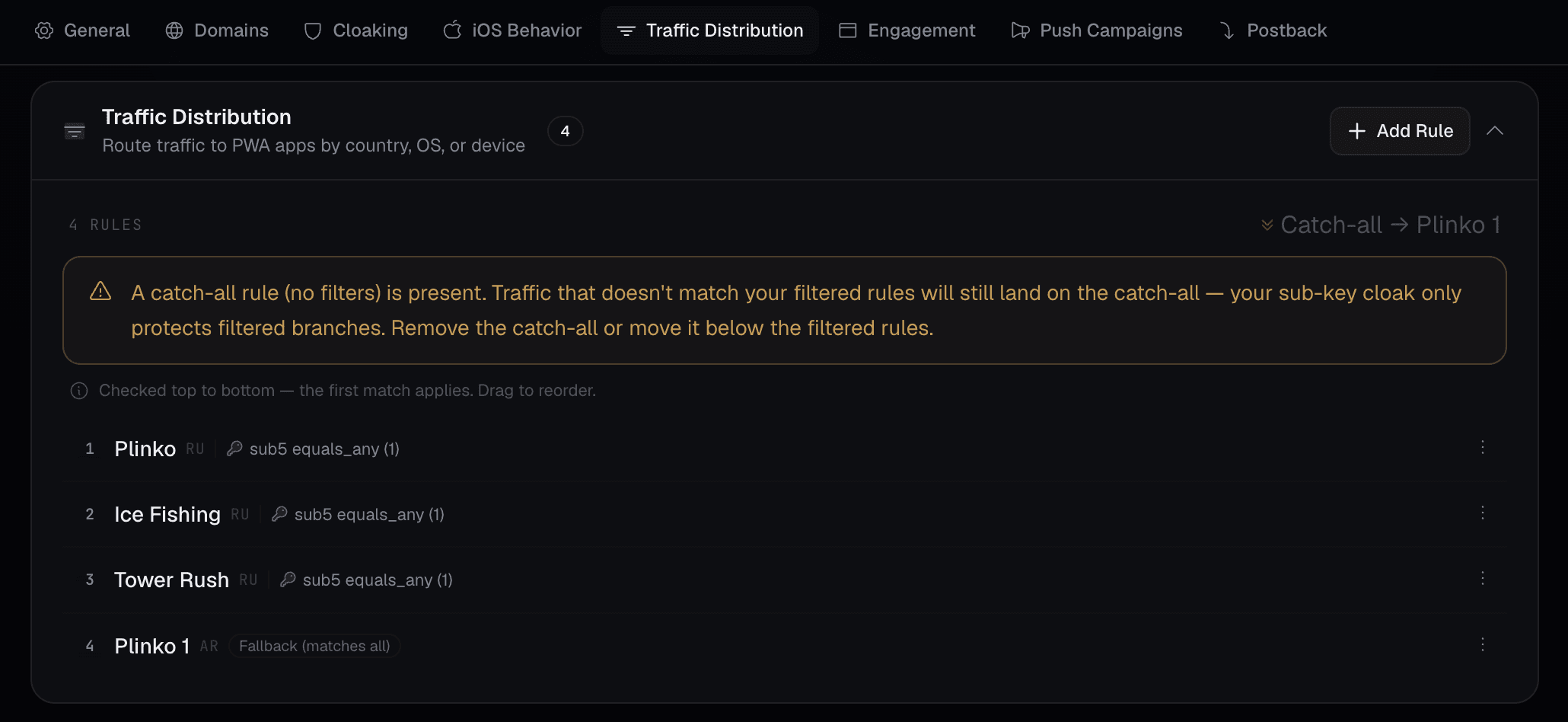The width and height of the screenshot is (1568, 722).
Task: Open the more options menu for Plinko rule
Action: click(x=1483, y=448)
